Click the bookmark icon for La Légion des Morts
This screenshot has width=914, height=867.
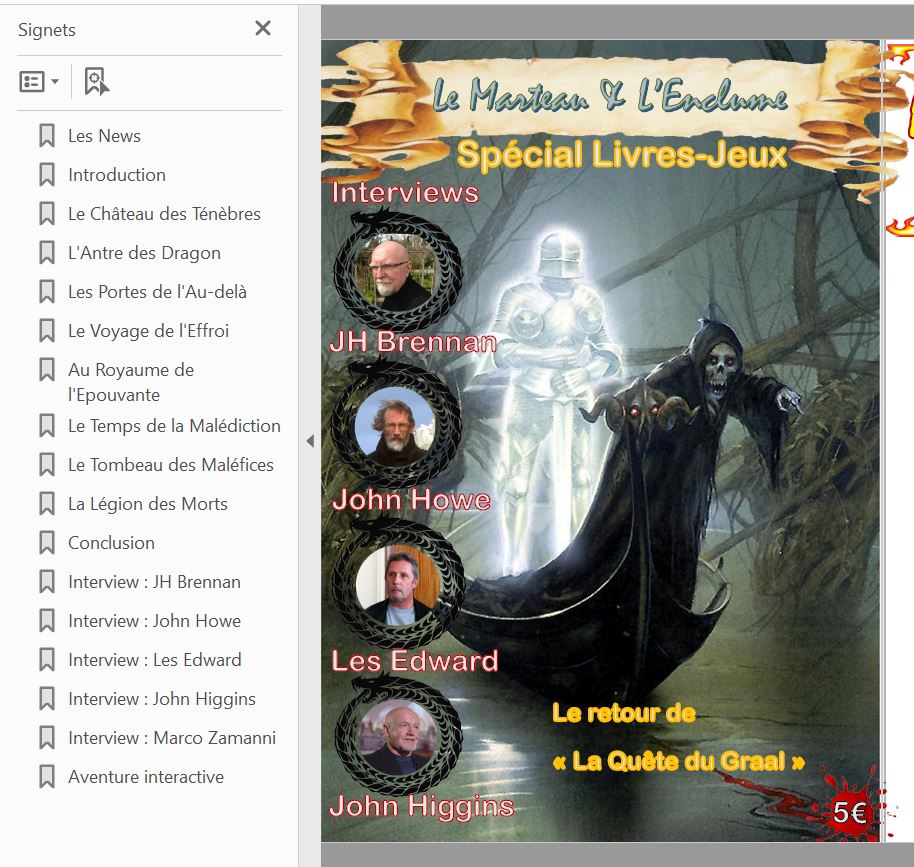click(47, 504)
